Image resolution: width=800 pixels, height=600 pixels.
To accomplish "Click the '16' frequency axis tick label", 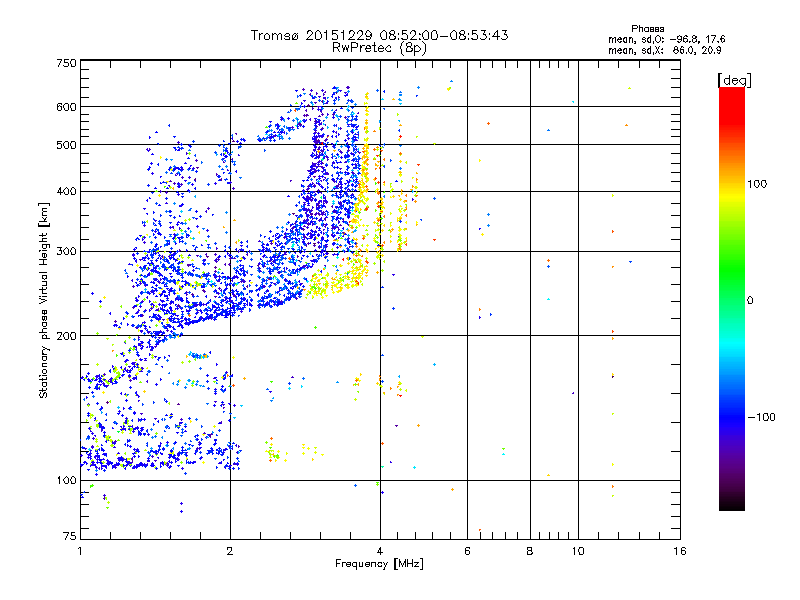I will click(680, 551).
